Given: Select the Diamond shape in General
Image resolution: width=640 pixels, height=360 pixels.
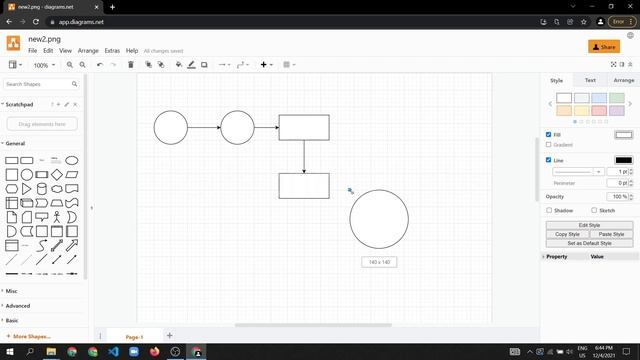Looking at the screenshot, I should [57, 175].
